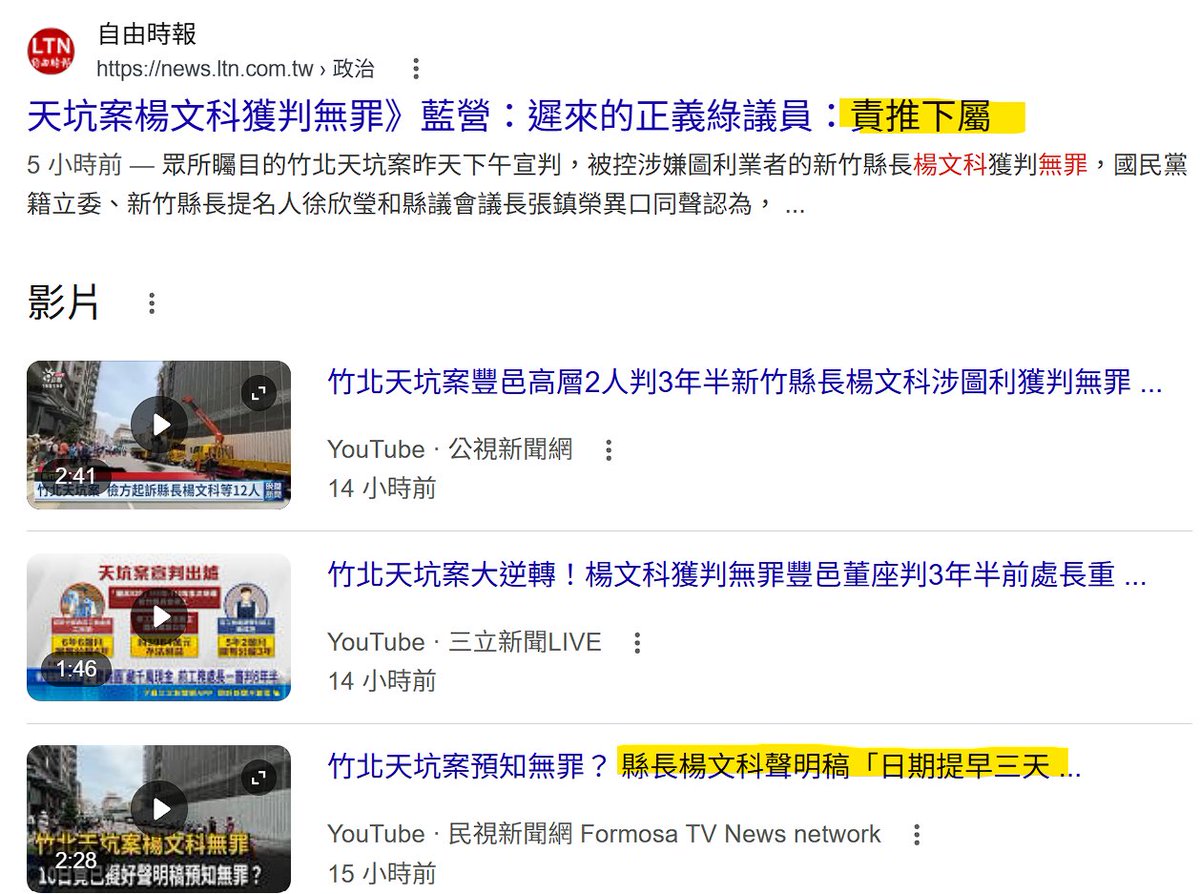Open three-dot menu next to Formosa TV News network
1200x894 pixels.
tap(915, 835)
